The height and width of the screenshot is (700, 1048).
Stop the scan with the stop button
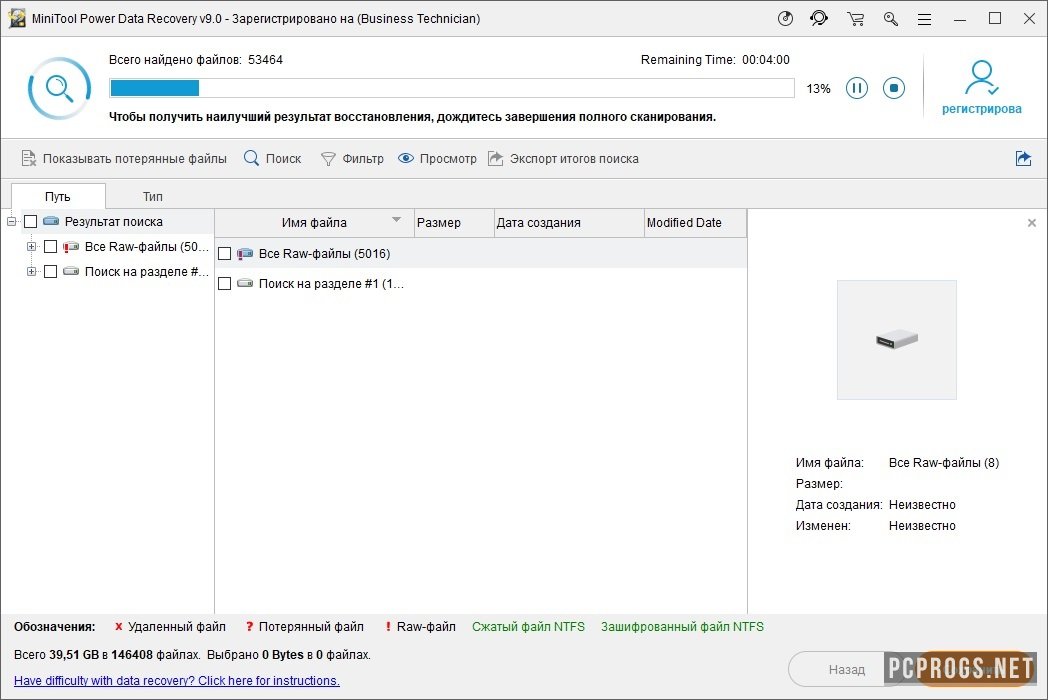coord(893,88)
